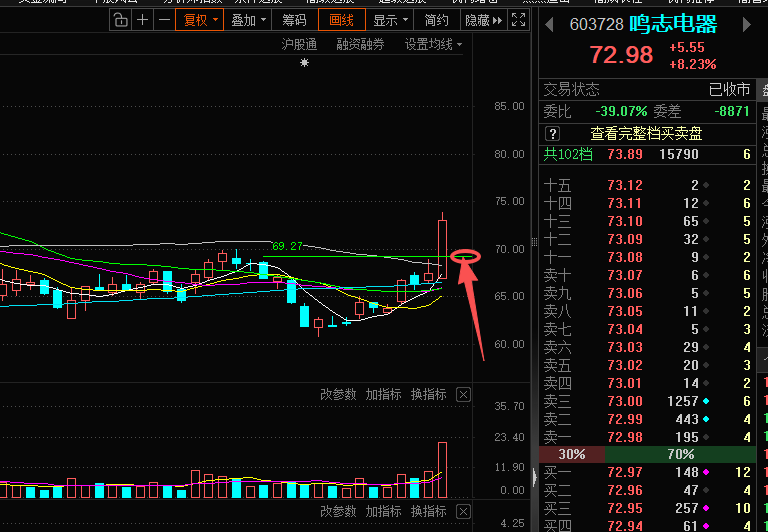Click 改参数 in volume indicator panel
The width and height of the screenshot is (768, 532).
tap(338, 394)
